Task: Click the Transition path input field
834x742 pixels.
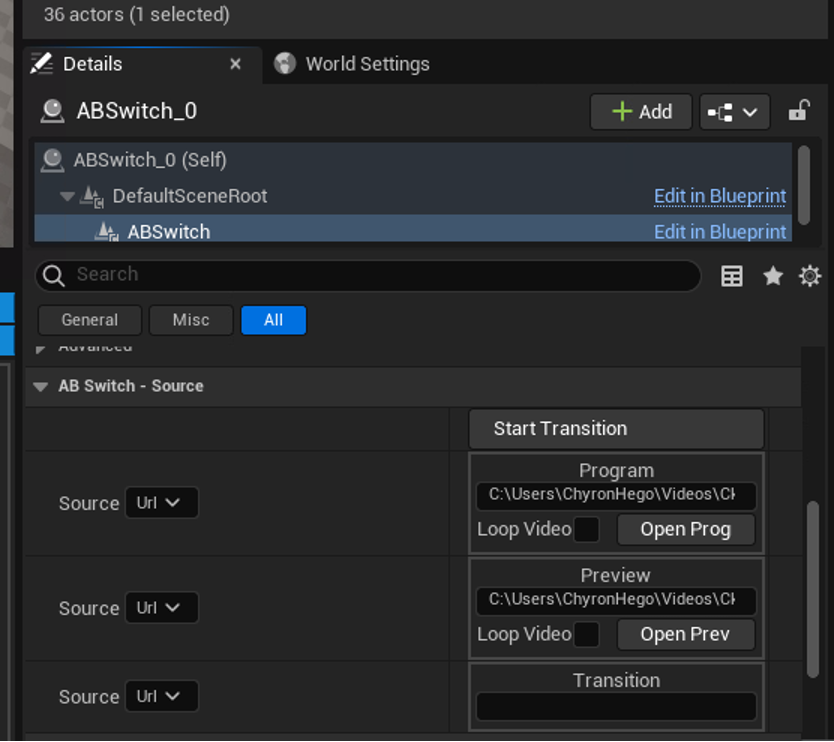Action: [x=616, y=706]
